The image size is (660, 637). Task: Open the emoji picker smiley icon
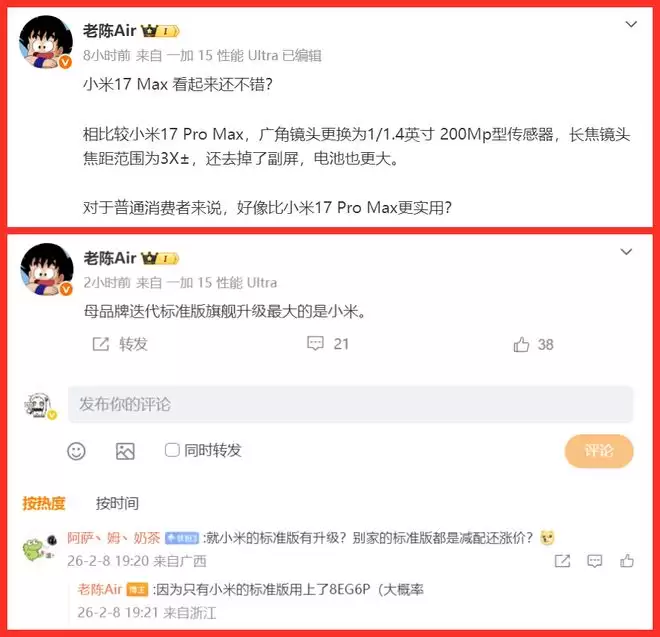(x=76, y=451)
